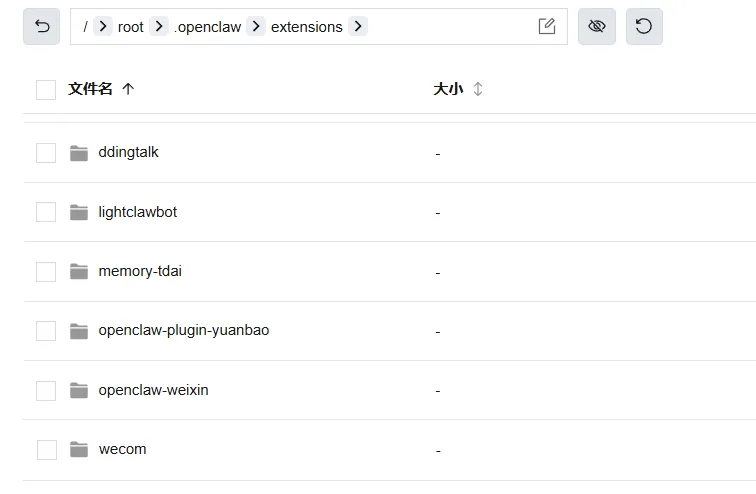Click the edit path pencil icon
Image resolution: width=756 pixels, height=494 pixels.
[x=546, y=27]
